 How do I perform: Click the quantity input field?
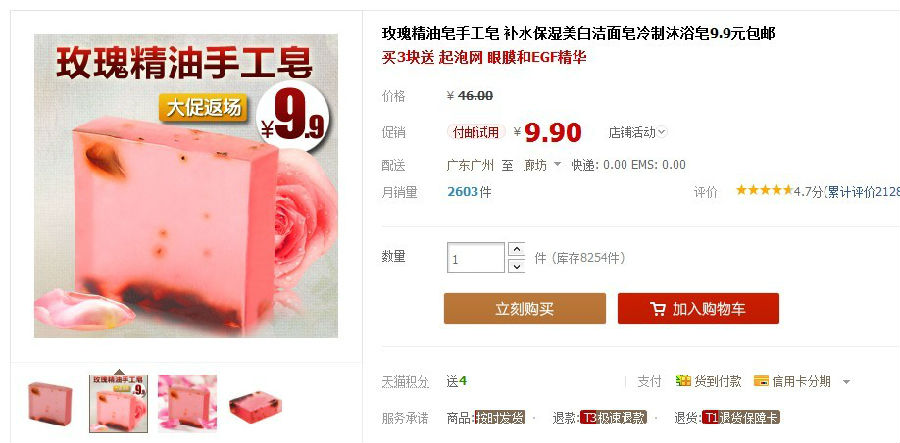pyautogui.click(x=476, y=258)
